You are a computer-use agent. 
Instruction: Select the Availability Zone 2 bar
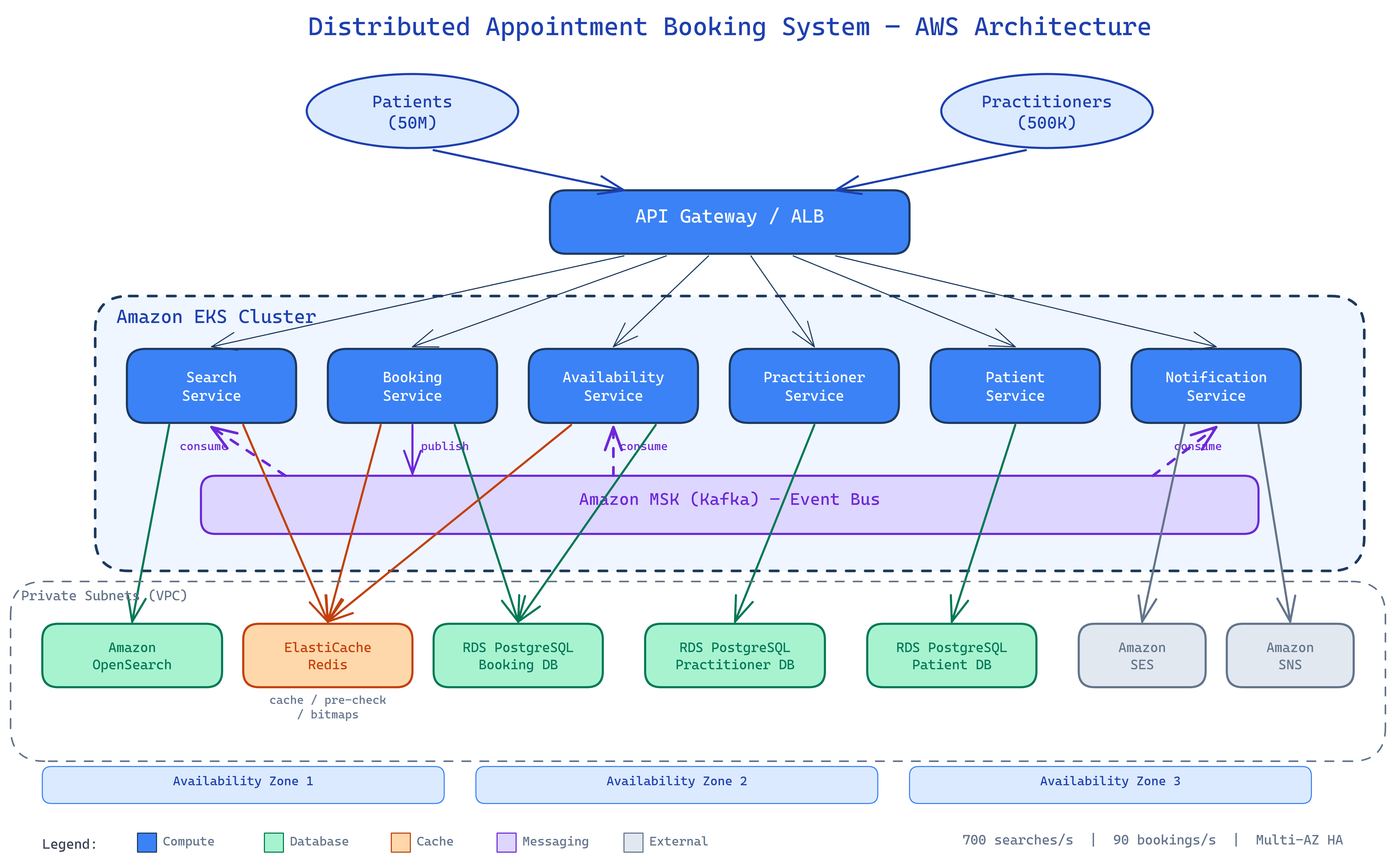click(677, 785)
